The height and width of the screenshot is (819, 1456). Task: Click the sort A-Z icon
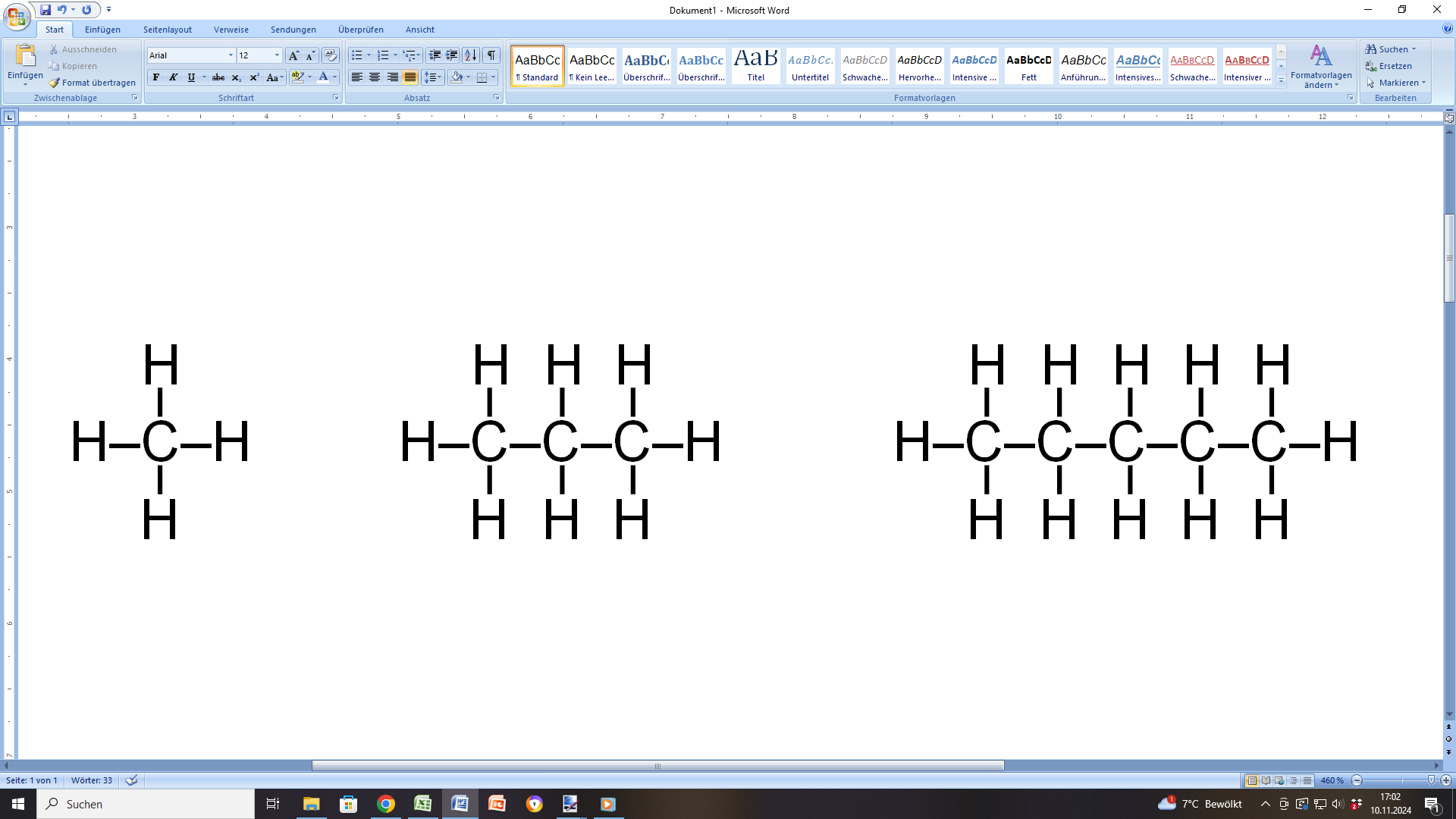[x=471, y=55]
